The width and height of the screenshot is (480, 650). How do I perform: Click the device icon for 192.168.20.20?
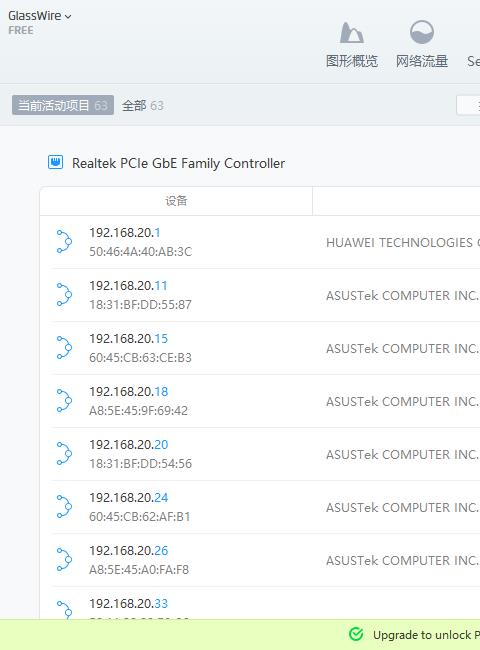(x=64, y=454)
